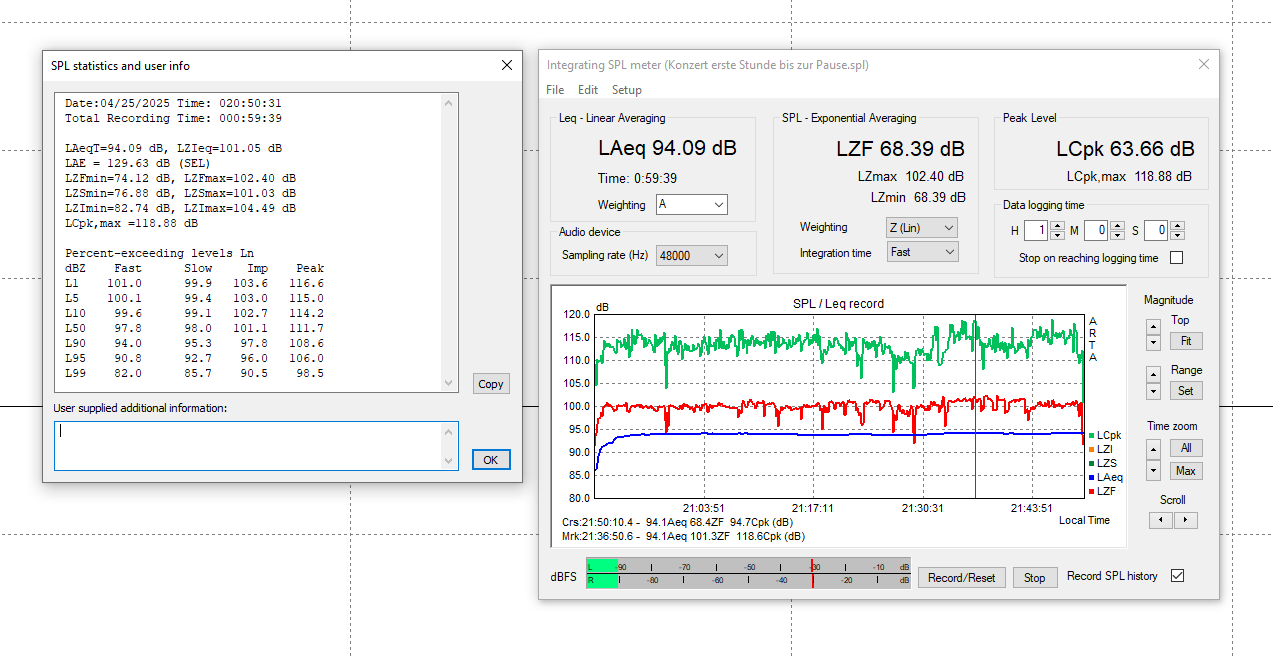Increase magnitude Range with up arrow
The height and width of the screenshot is (658, 1273).
click(x=1154, y=374)
